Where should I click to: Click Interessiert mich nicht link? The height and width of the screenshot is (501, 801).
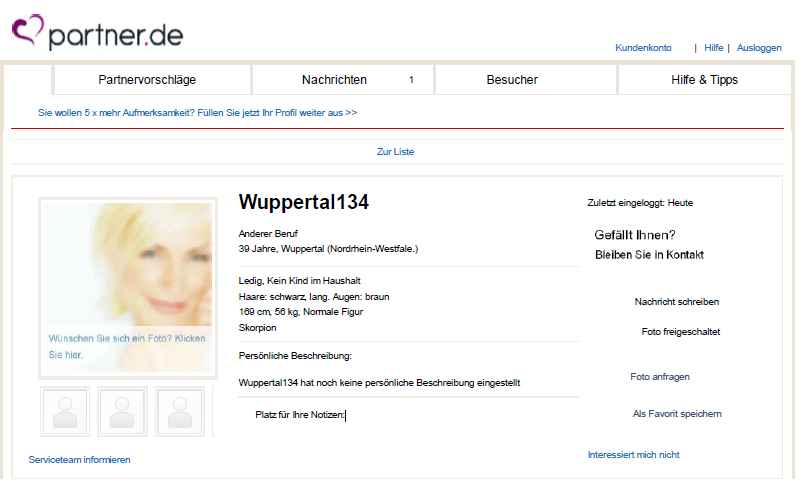click(x=633, y=455)
